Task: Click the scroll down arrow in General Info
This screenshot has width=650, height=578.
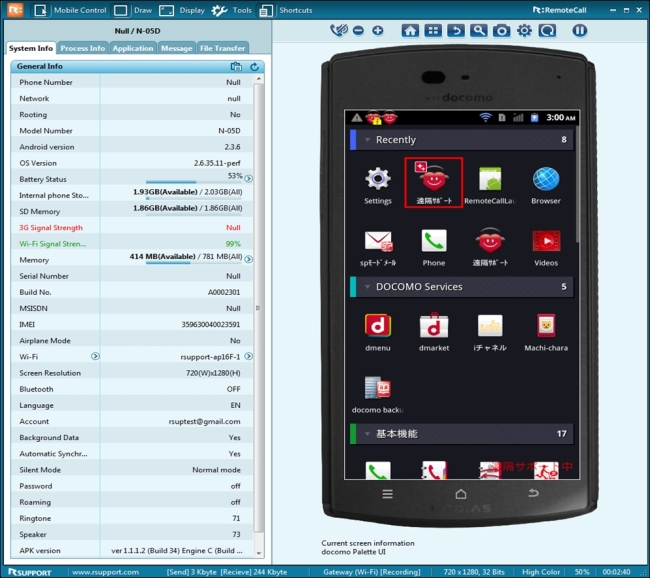Action: coord(259,553)
